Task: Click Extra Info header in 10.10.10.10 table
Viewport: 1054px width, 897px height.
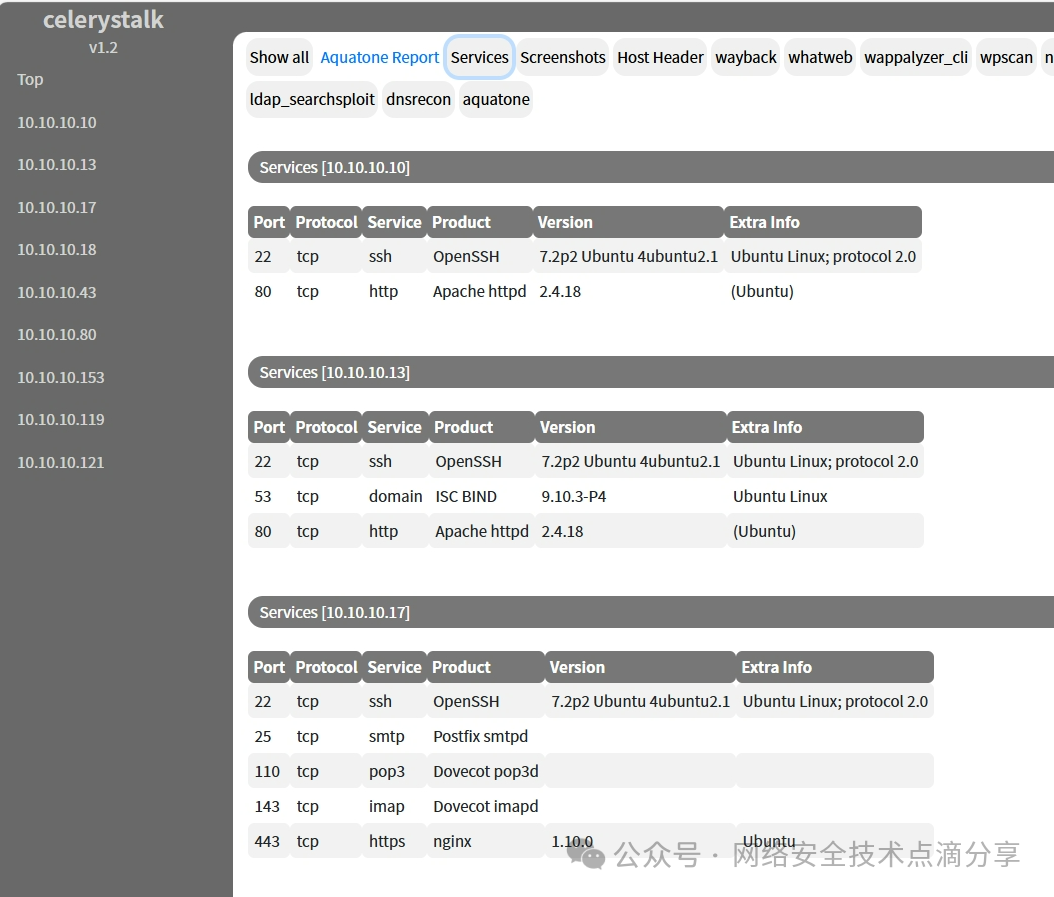Action: pos(822,223)
